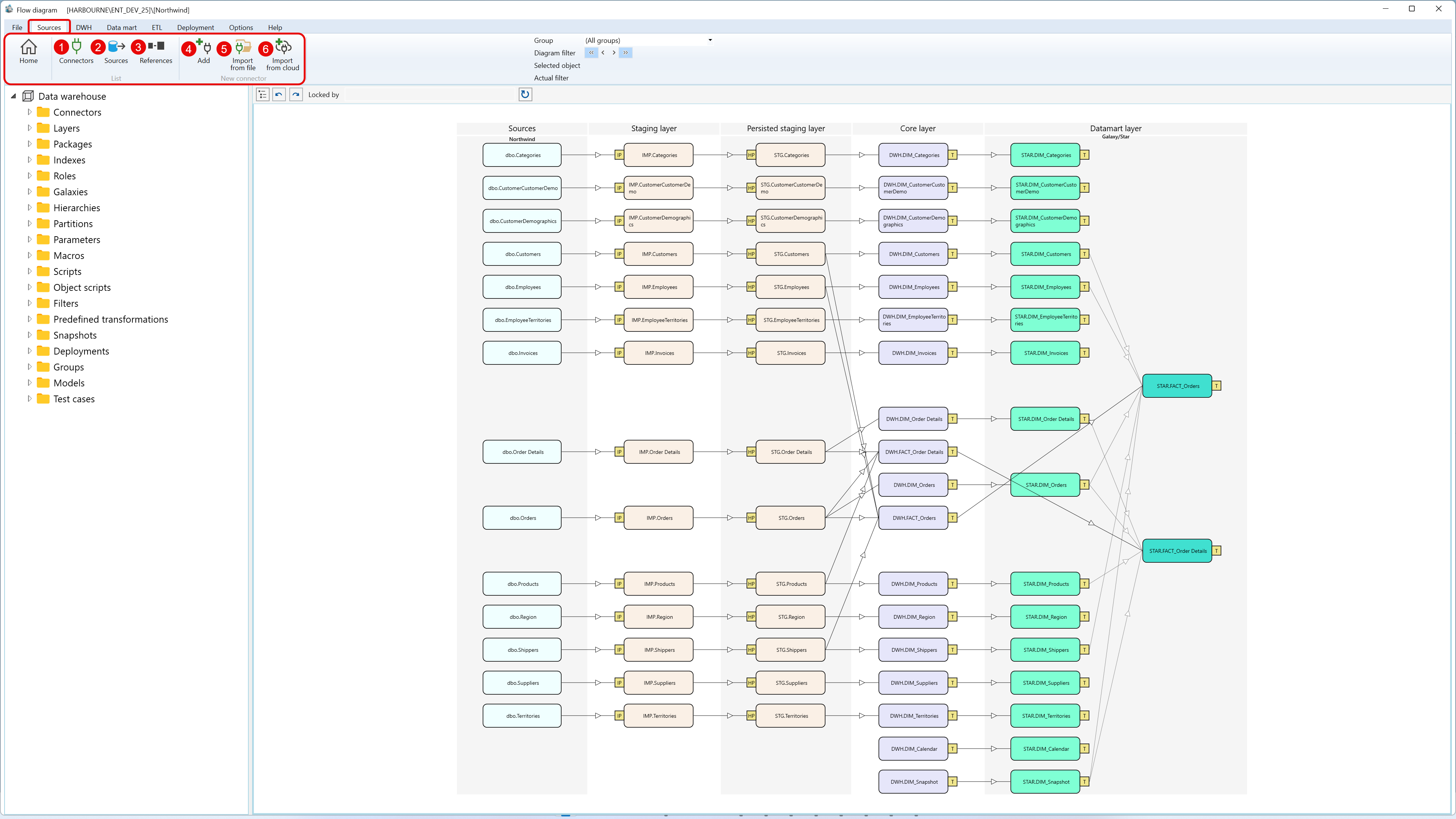This screenshot has height=819, width=1456.
Task: Click the HP badge of STG.Customers
Action: (751, 254)
